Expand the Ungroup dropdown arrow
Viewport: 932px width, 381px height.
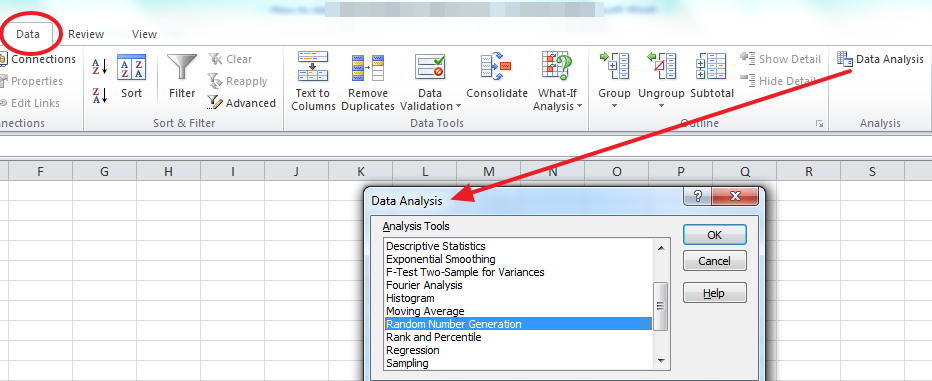661,106
